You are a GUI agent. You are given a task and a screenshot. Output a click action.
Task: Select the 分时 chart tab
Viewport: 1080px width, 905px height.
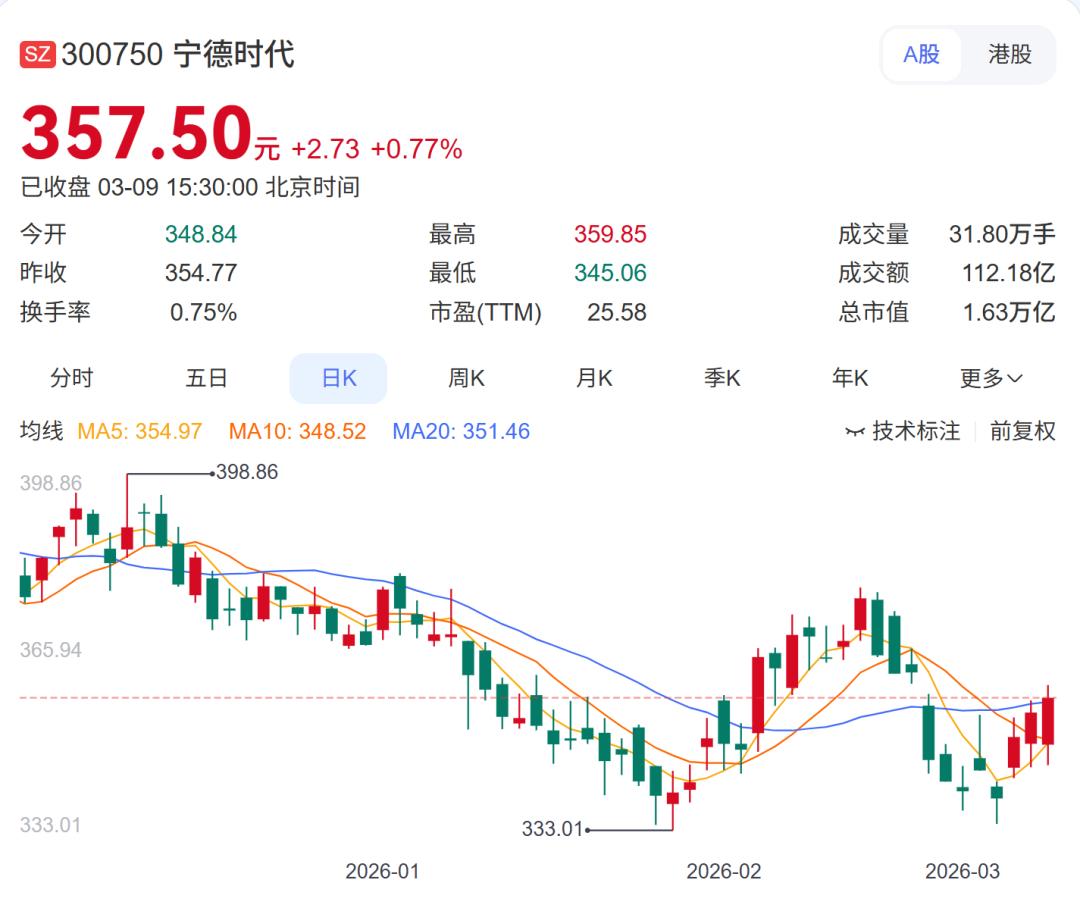72,378
